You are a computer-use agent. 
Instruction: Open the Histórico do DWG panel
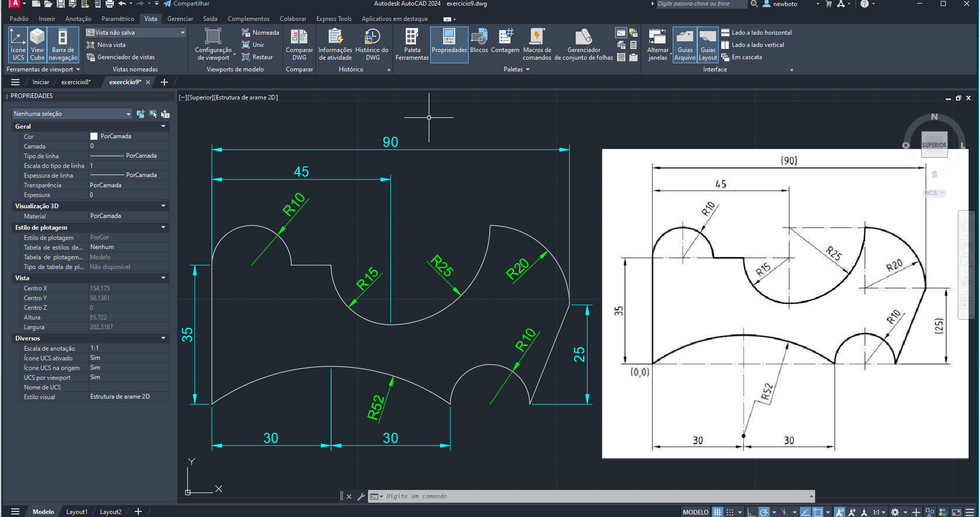point(372,46)
